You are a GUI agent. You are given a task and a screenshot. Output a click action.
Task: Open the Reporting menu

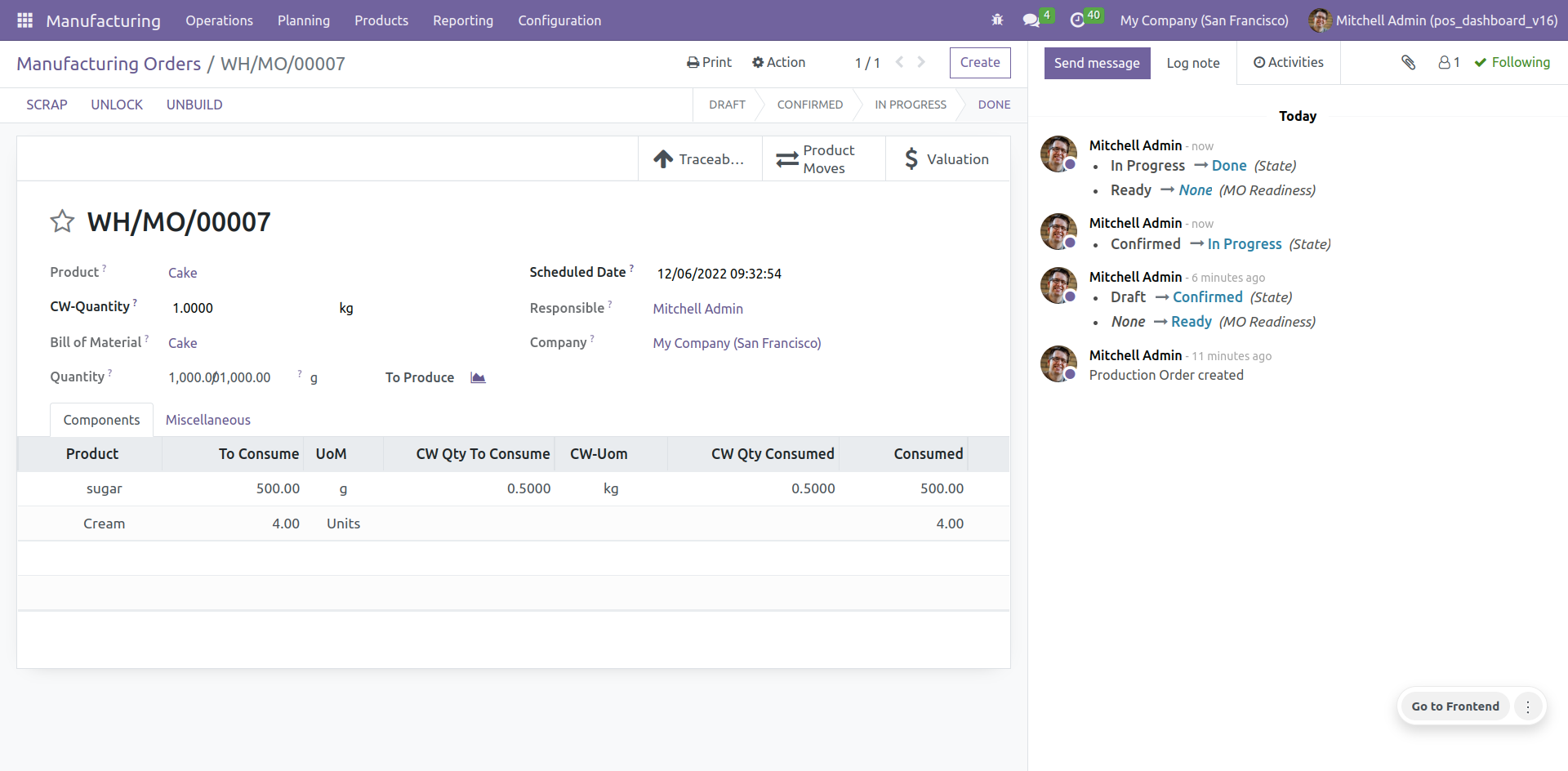pyautogui.click(x=463, y=20)
